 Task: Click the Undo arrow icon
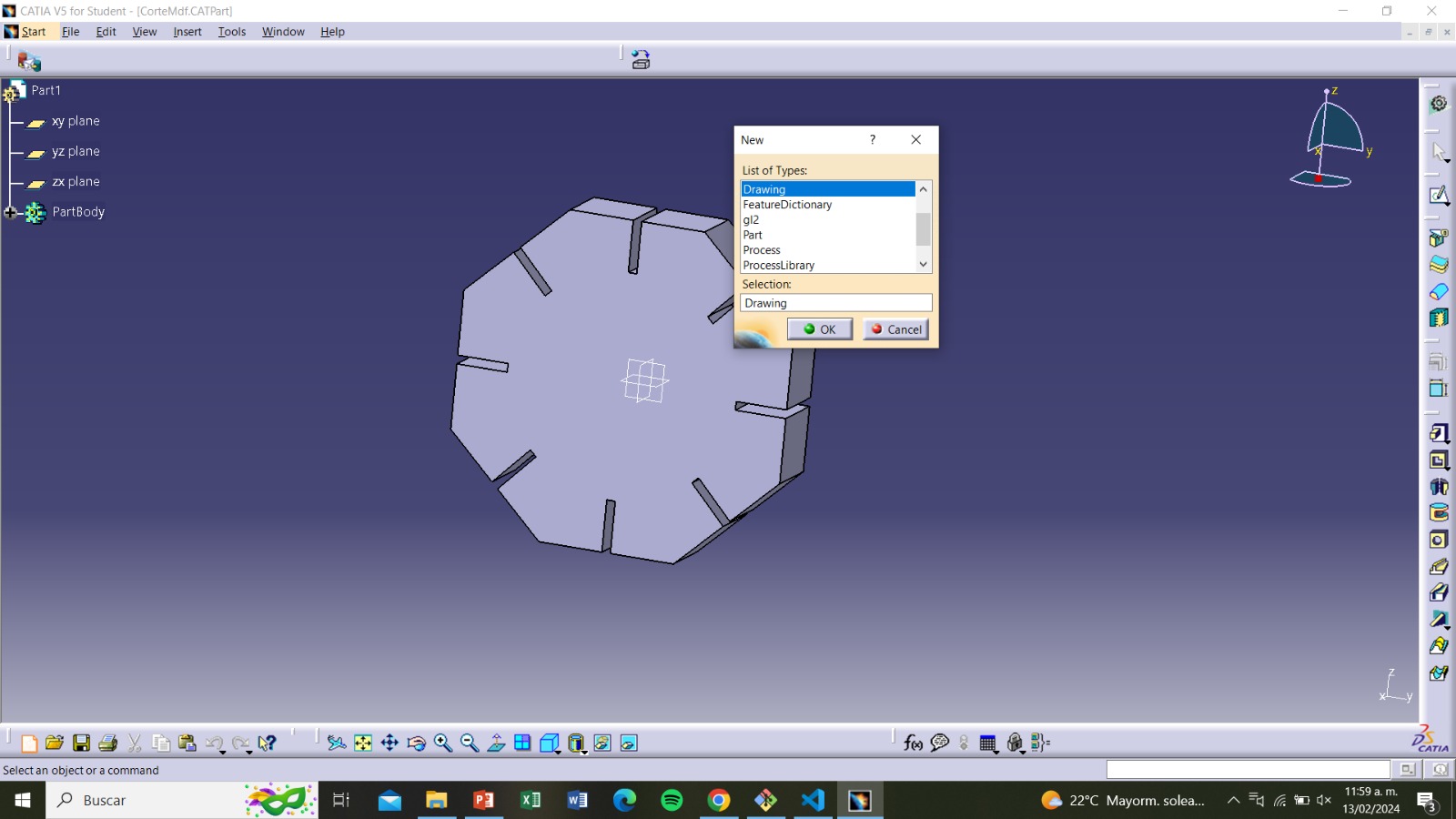(213, 743)
